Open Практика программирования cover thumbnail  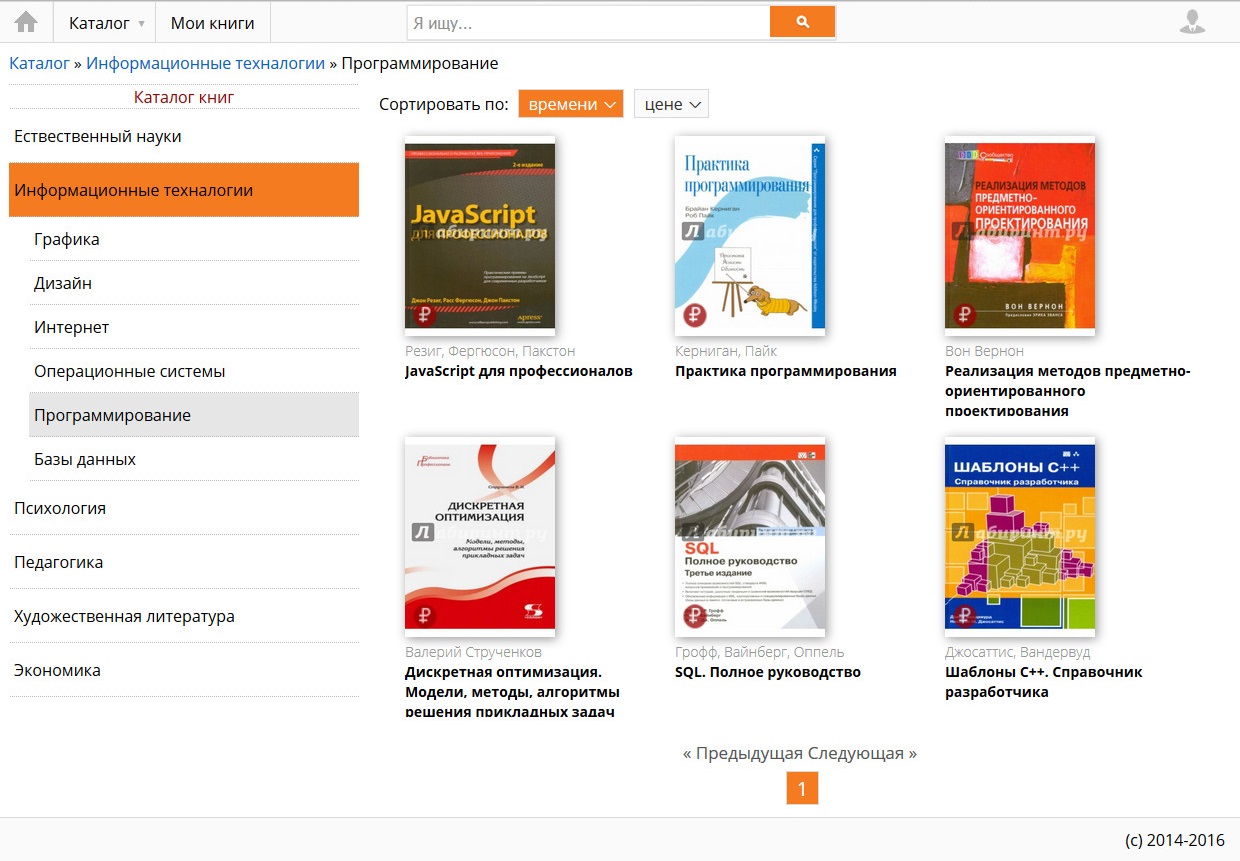point(750,236)
